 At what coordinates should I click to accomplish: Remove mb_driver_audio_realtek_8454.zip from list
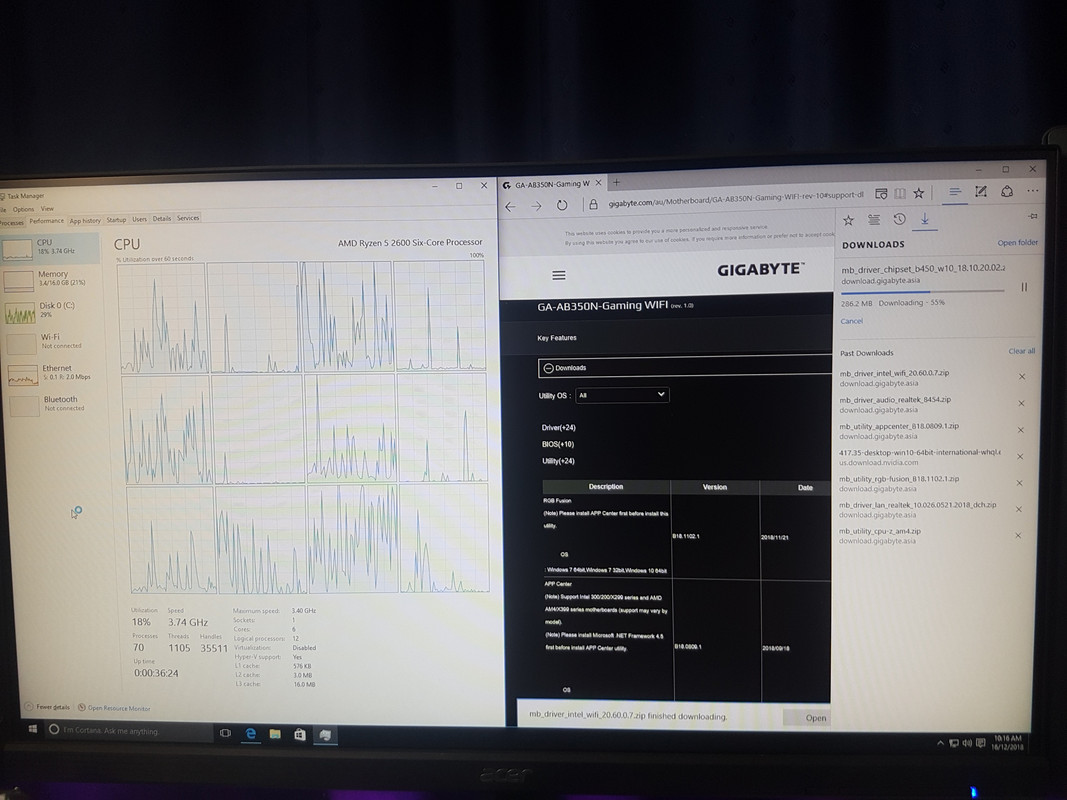(x=1021, y=403)
